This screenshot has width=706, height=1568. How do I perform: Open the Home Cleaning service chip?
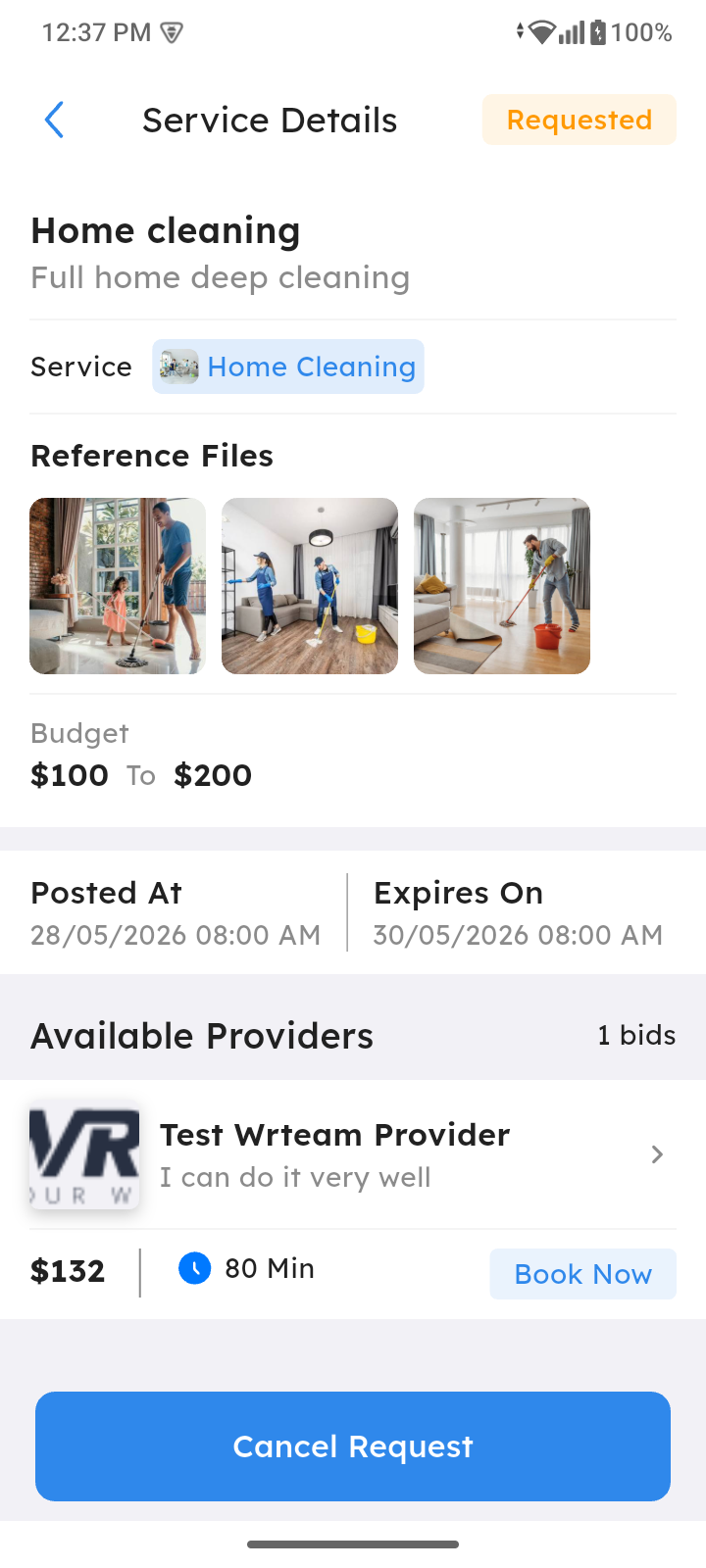coord(288,367)
